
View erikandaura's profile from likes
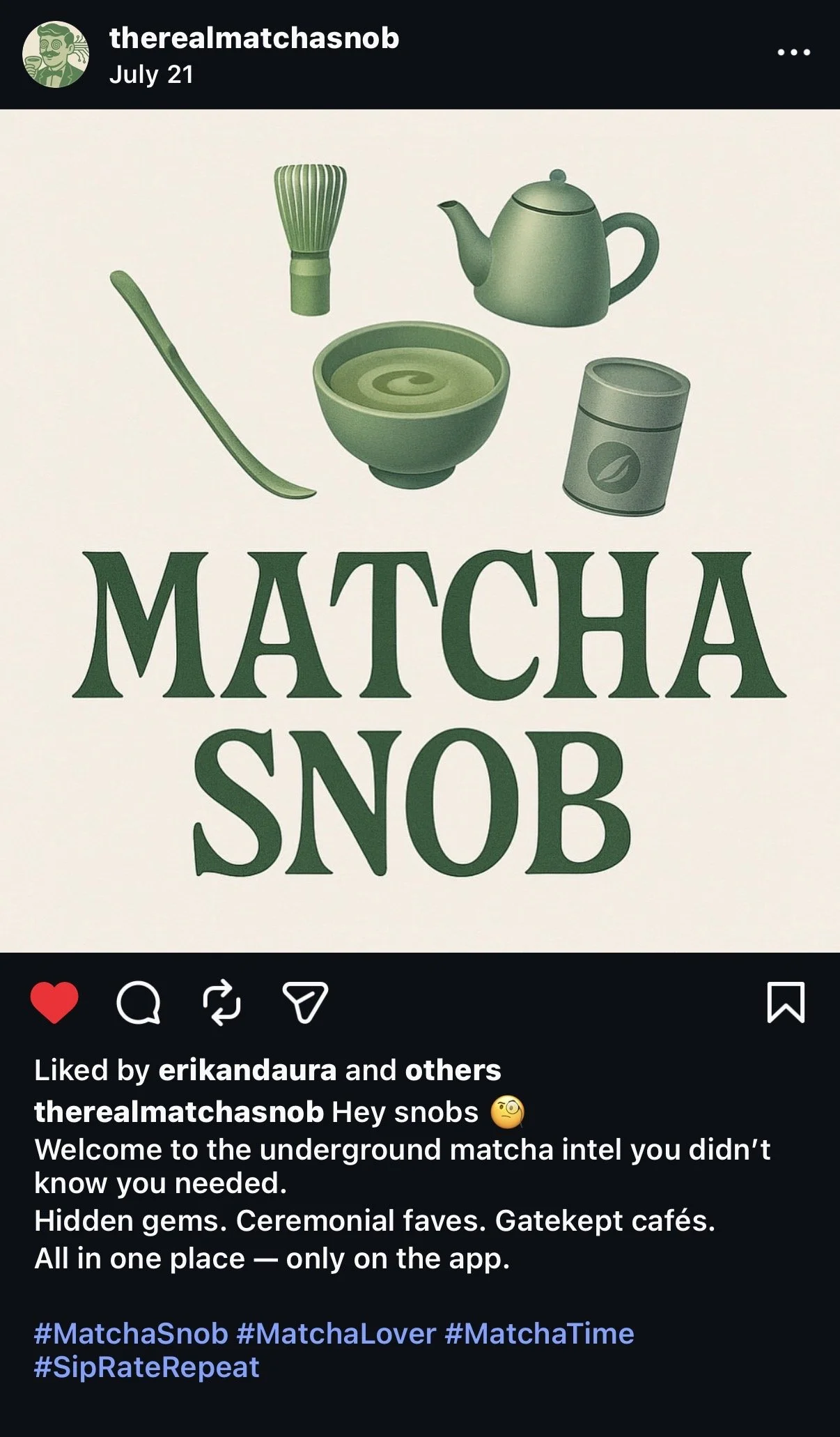pos(247,1070)
